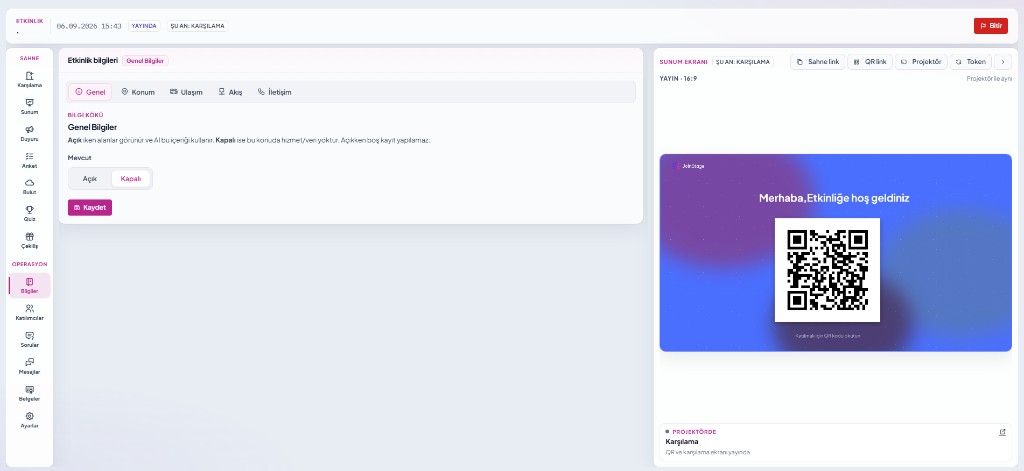Click the open-in-new-window icon in Projektörde card
This screenshot has height=471, width=1024.
point(1002,432)
